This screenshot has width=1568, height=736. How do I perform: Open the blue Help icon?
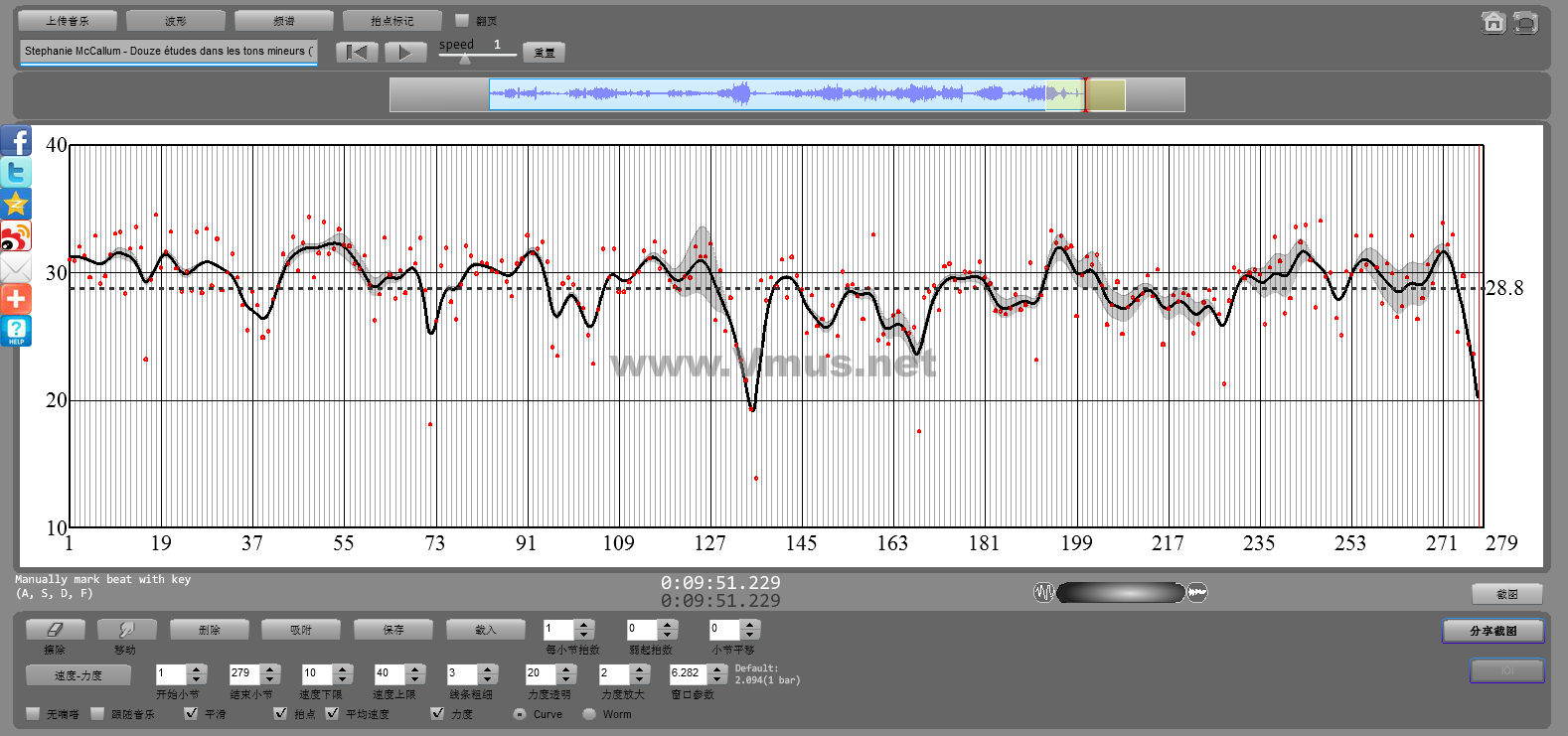16,331
